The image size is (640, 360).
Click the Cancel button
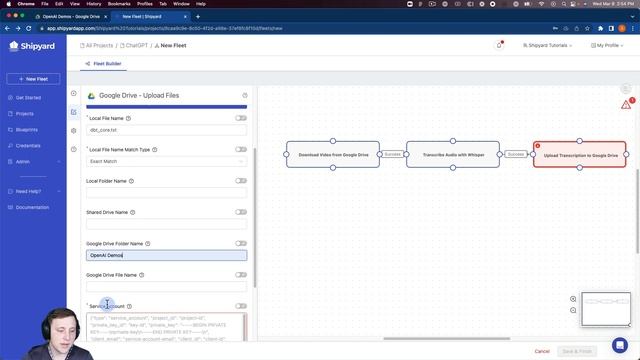coord(542,351)
